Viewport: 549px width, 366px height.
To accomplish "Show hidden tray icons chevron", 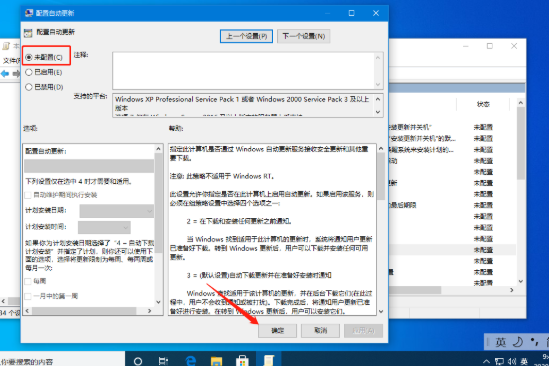I will tap(486, 361).
